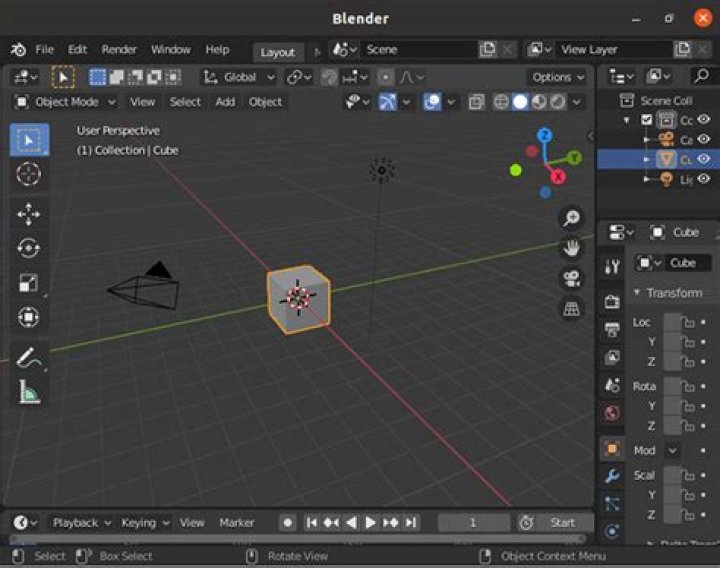Viewport: 720px width, 568px height.
Task: Open the File menu
Action: coord(45,50)
